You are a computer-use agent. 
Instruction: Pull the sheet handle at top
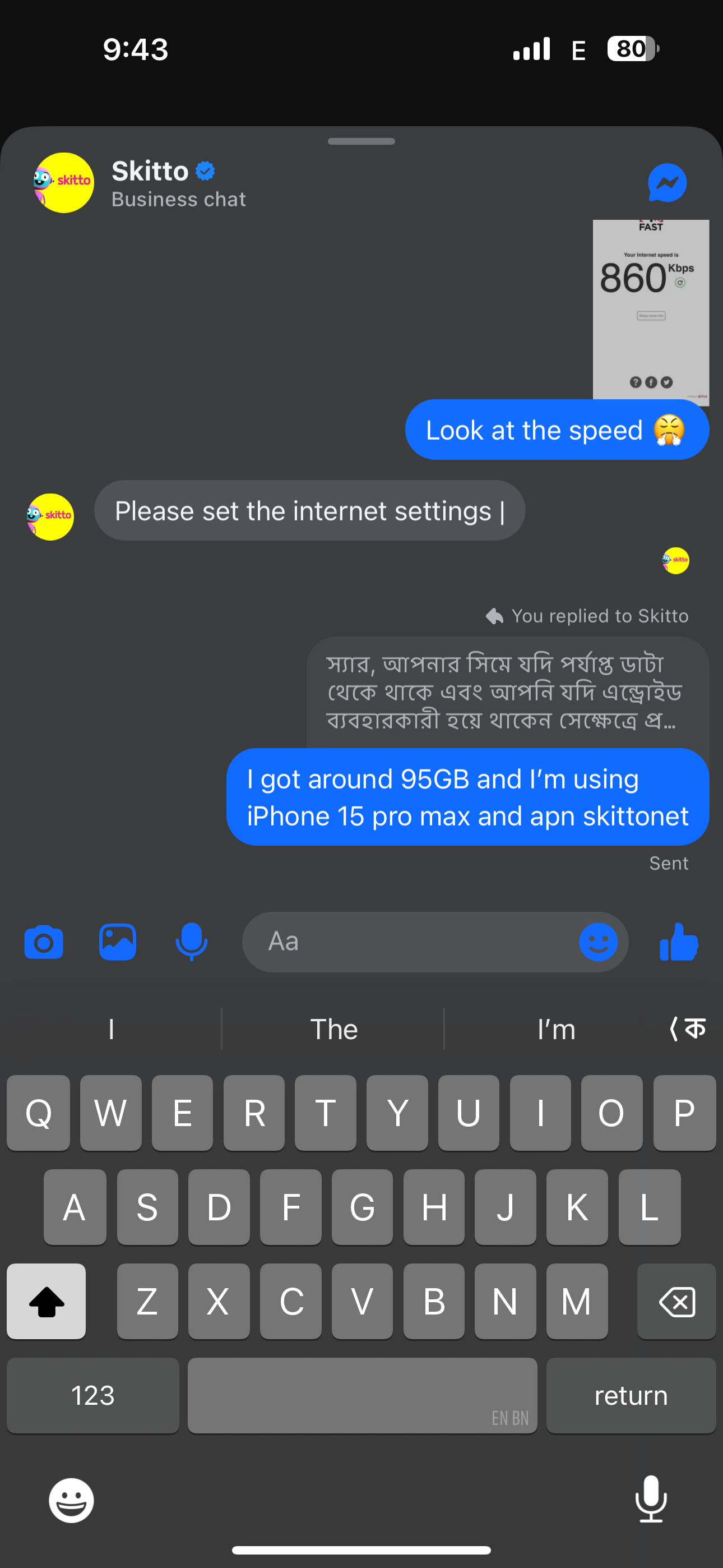pyautogui.click(x=361, y=141)
